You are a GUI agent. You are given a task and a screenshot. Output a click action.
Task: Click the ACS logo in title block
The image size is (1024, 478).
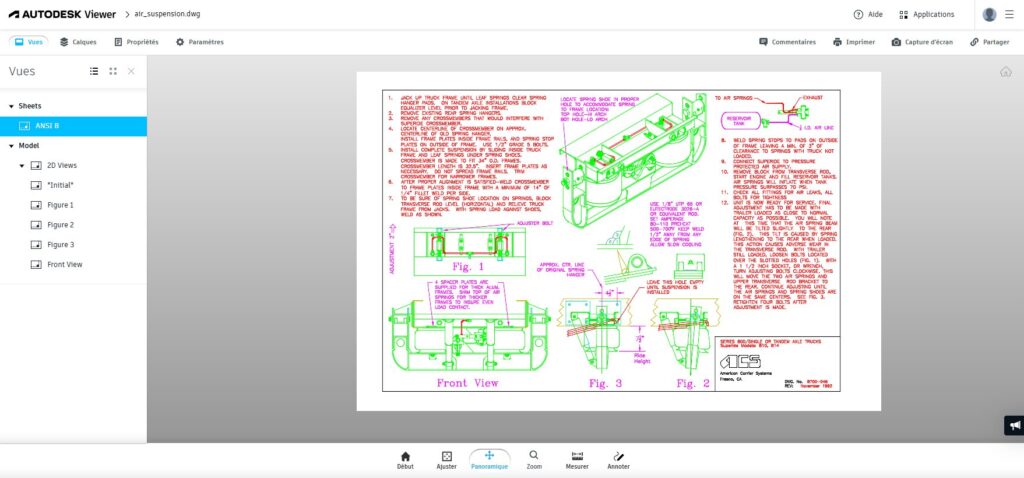[x=740, y=361]
